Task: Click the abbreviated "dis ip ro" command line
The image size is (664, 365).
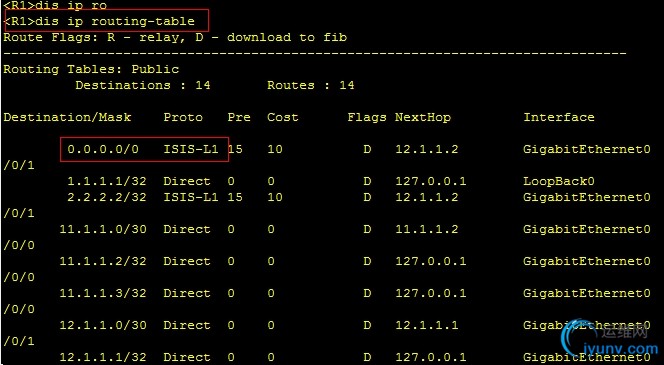Action: (55, 6)
